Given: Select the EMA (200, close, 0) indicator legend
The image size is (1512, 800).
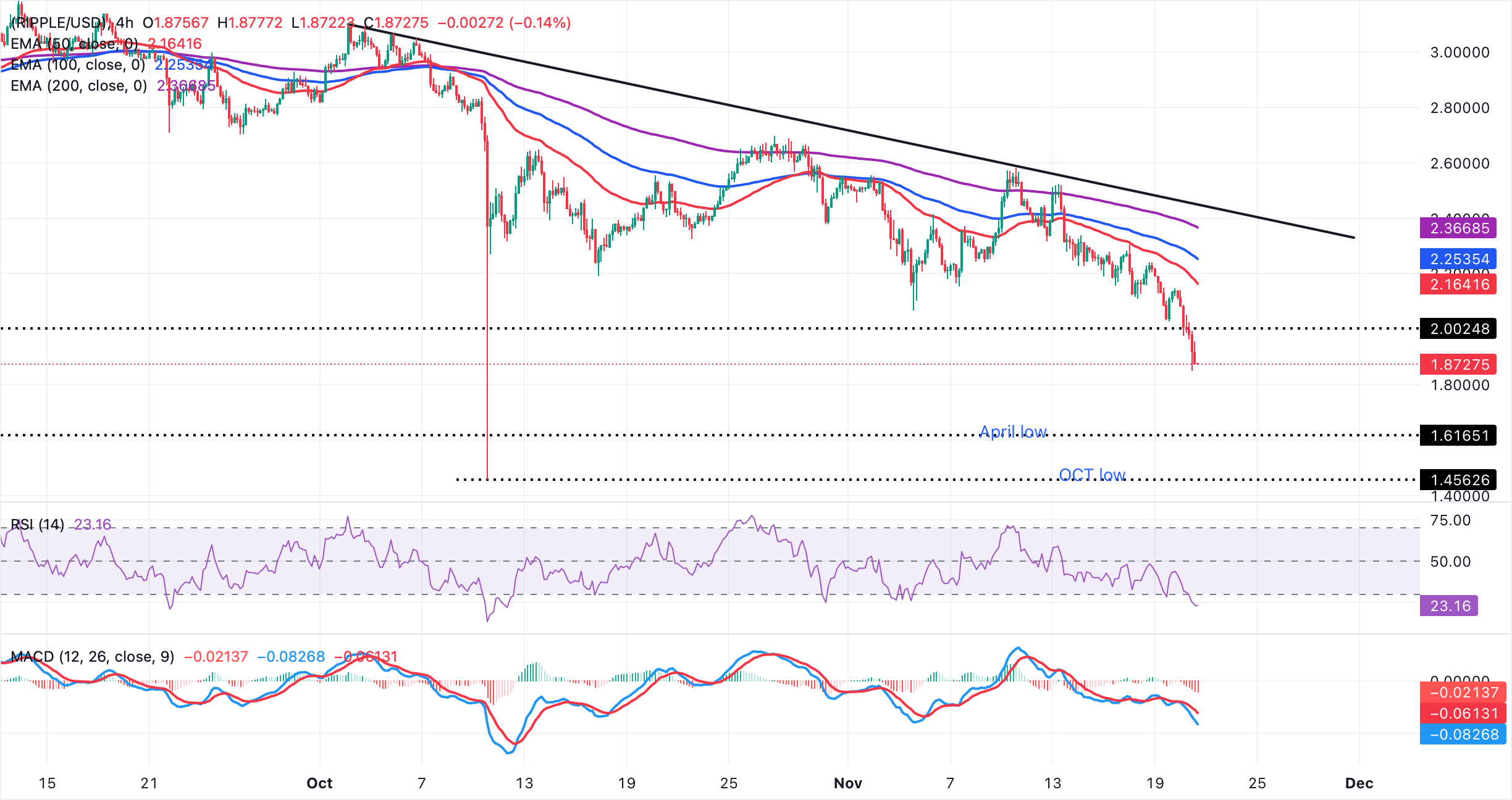Looking at the screenshot, I should click(77, 86).
